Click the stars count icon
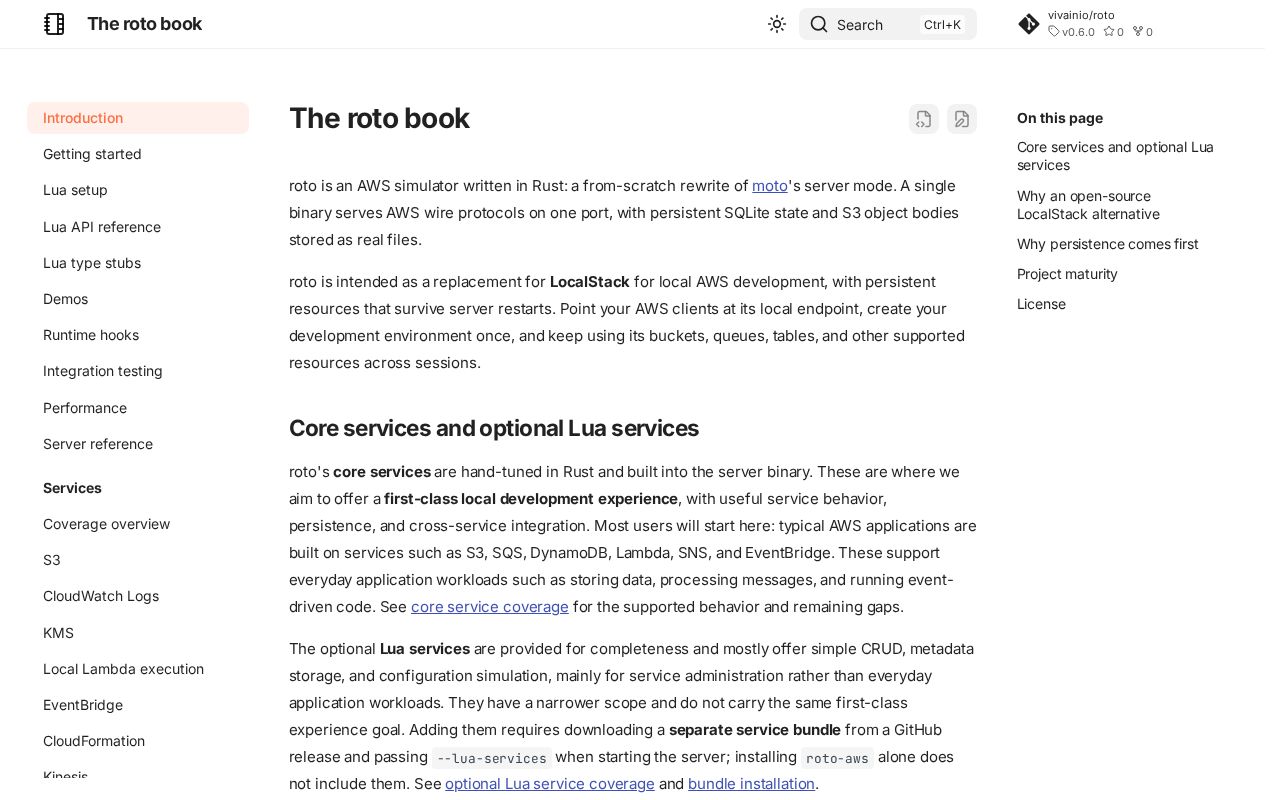Image resolution: width=1280 pixels, height=800 pixels. 1108,32
